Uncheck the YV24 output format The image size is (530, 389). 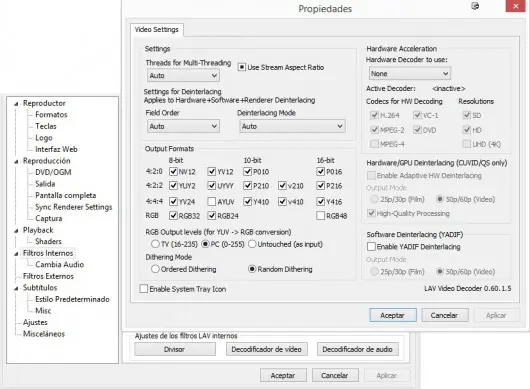(173, 201)
